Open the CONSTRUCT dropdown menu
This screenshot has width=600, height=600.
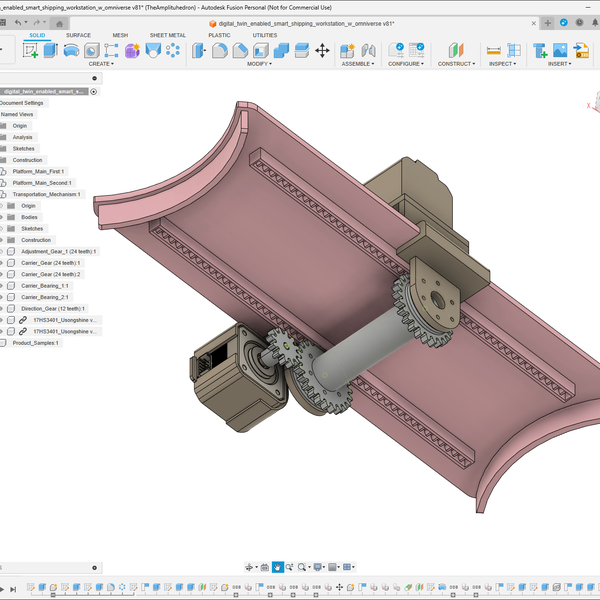(455, 63)
